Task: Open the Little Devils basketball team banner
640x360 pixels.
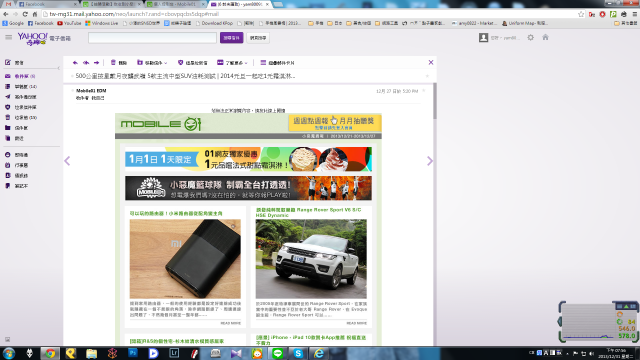Action: click(x=248, y=188)
